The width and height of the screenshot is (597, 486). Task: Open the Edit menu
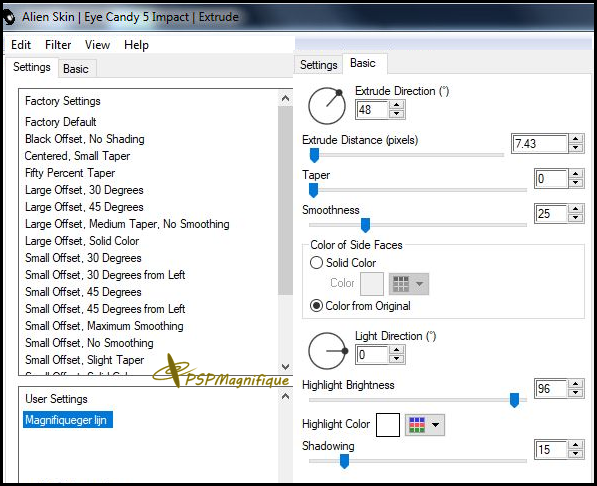(x=21, y=45)
